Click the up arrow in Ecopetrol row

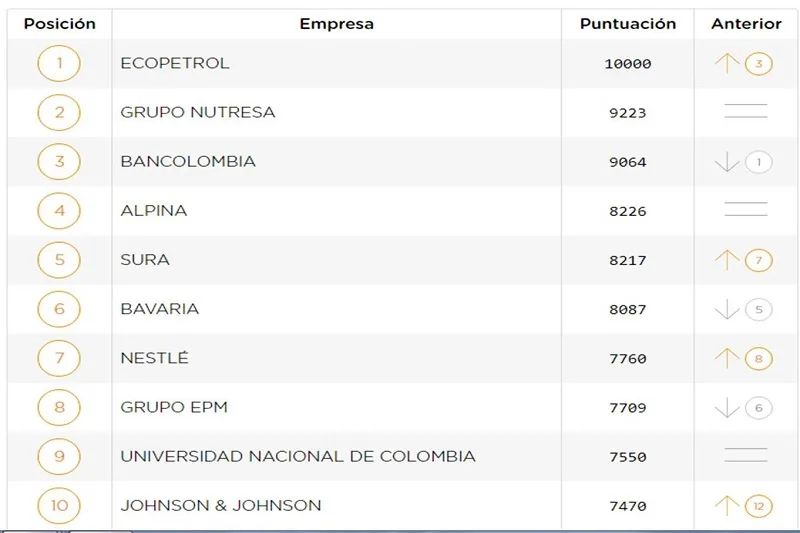[x=727, y=64]
